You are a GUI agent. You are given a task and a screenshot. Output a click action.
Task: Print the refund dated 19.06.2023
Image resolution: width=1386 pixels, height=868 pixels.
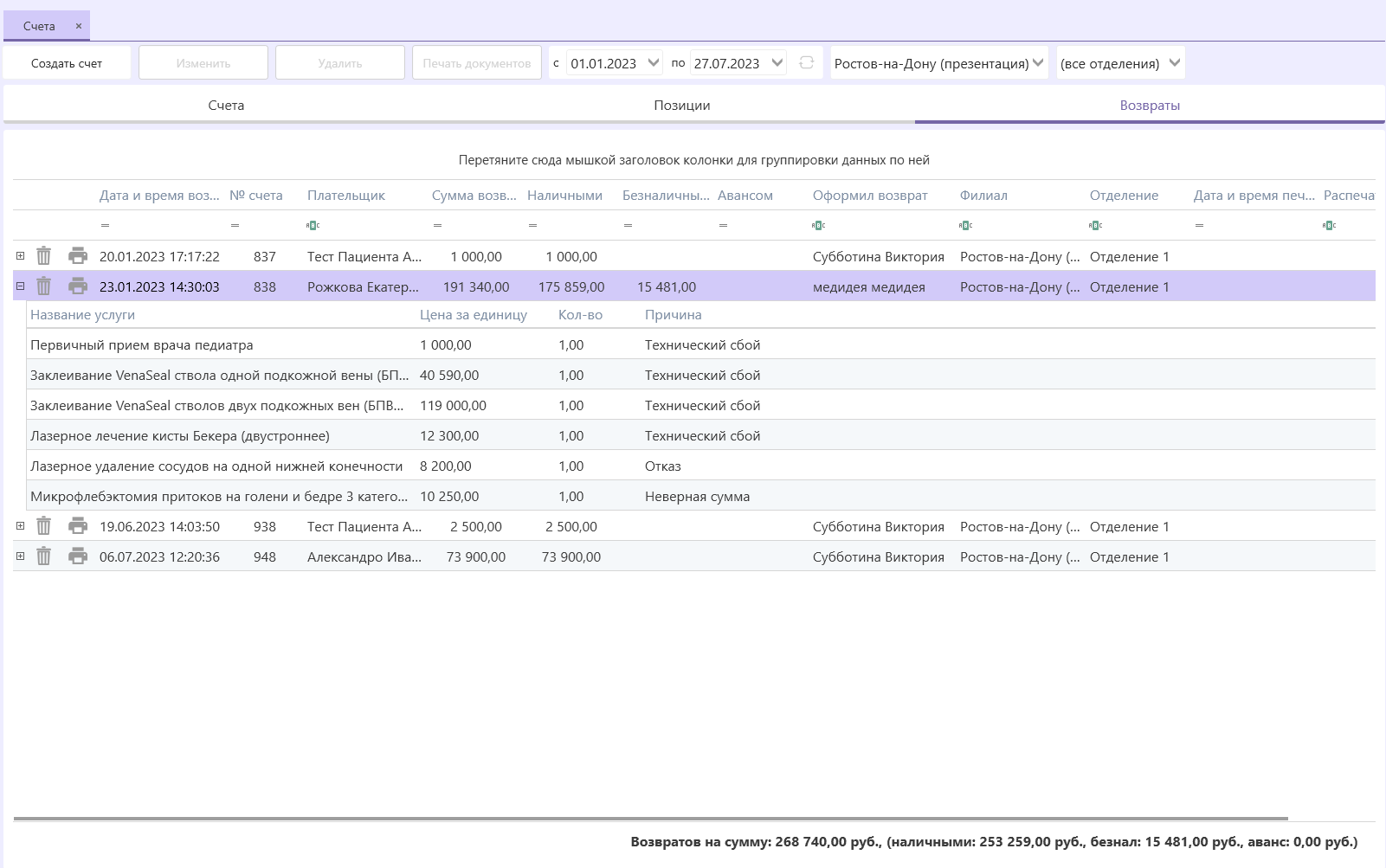pos(78,526)
